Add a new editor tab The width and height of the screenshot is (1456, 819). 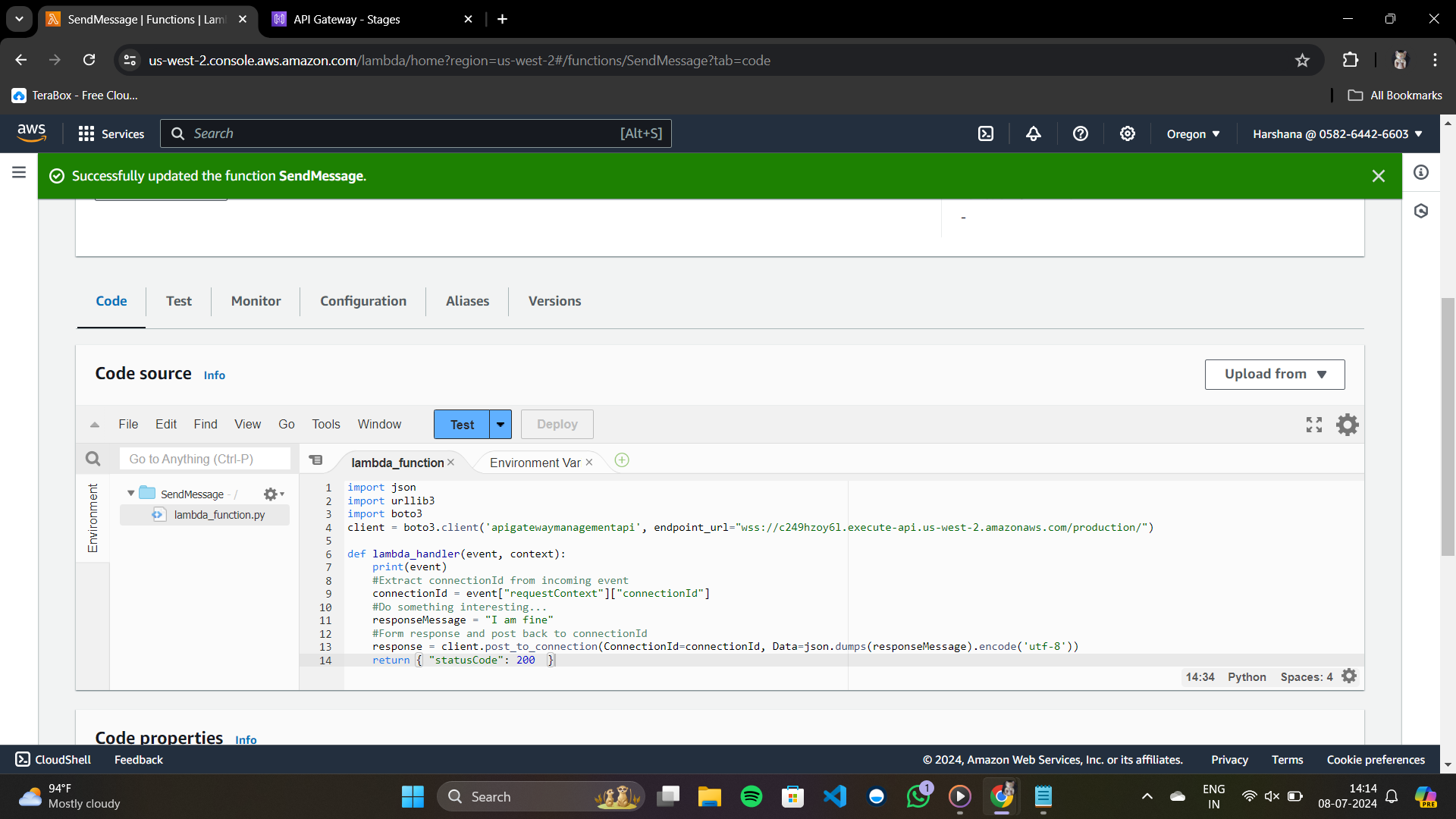pos(622,460)
